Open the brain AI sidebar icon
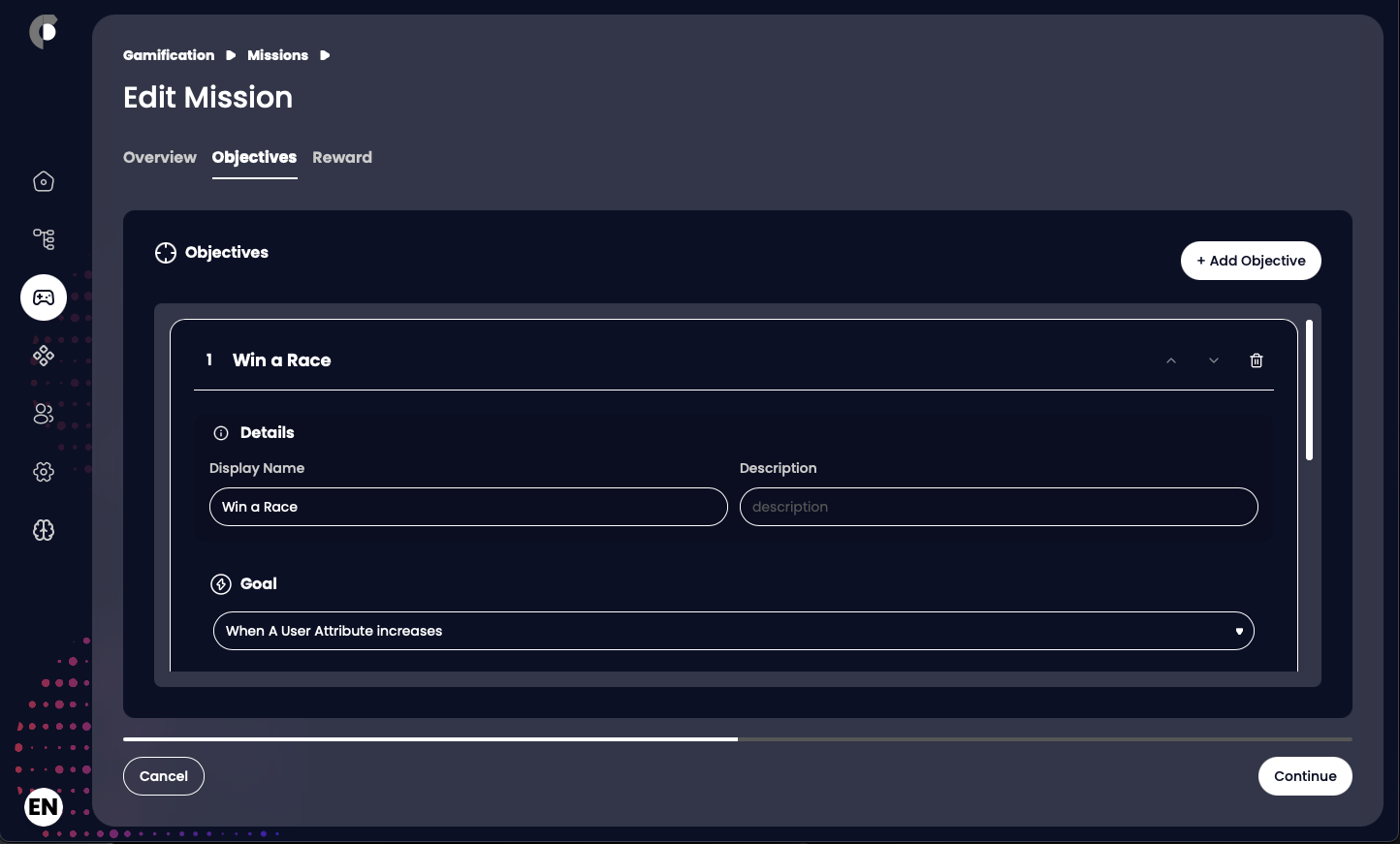Image resolution: width=1400 pixels, height=844 pixels. (44, 530)
